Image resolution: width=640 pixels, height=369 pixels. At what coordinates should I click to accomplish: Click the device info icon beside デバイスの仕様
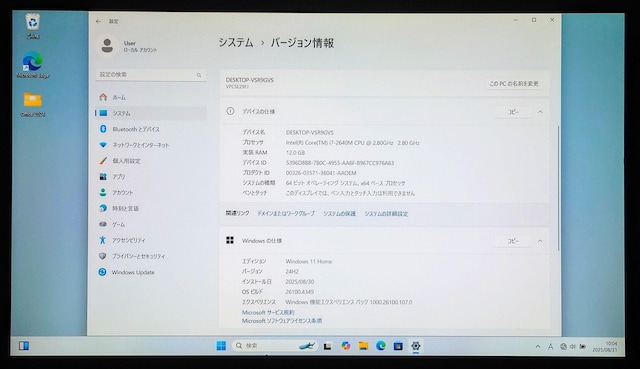click(x=230, y=111)
